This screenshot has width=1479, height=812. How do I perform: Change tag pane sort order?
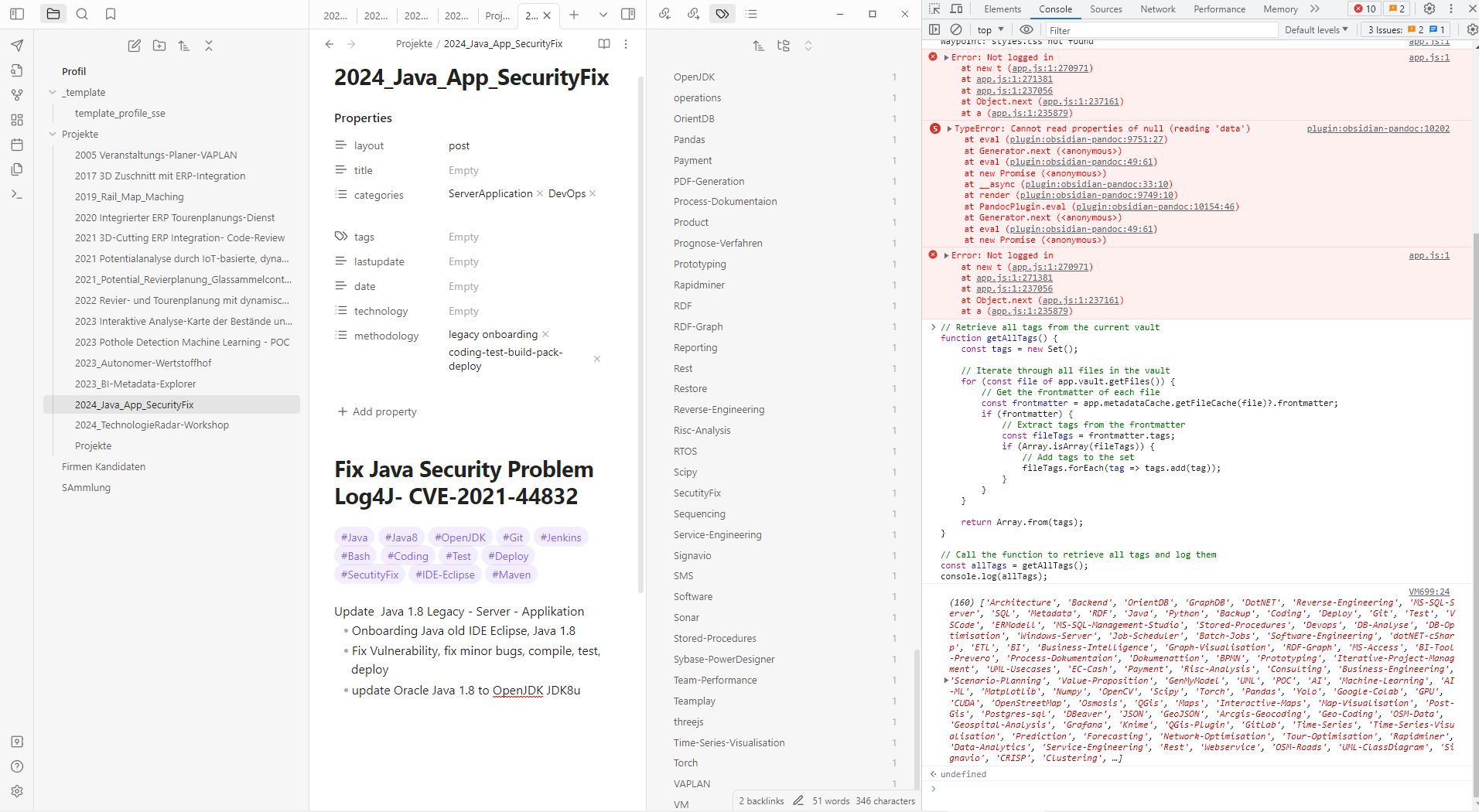pos(759,46)
